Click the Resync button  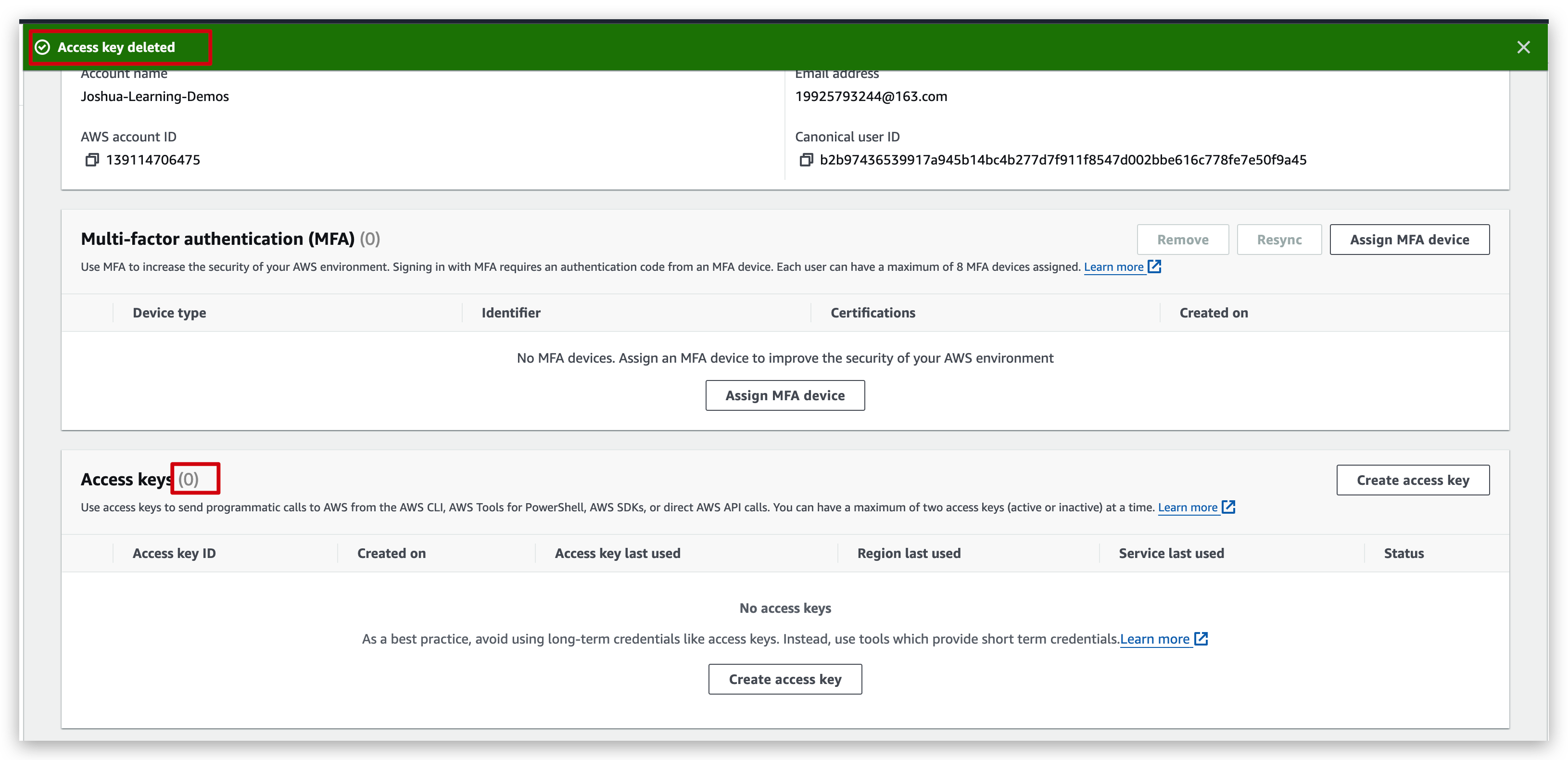1279,240
